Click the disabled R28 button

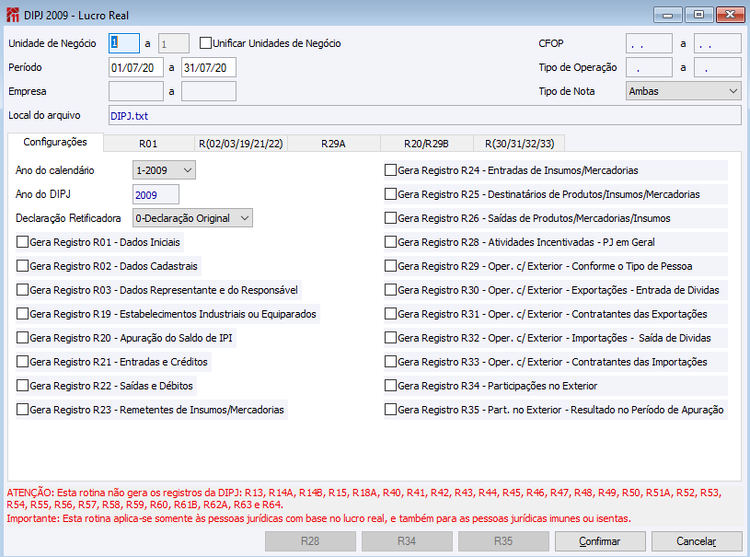coord(310,541)
